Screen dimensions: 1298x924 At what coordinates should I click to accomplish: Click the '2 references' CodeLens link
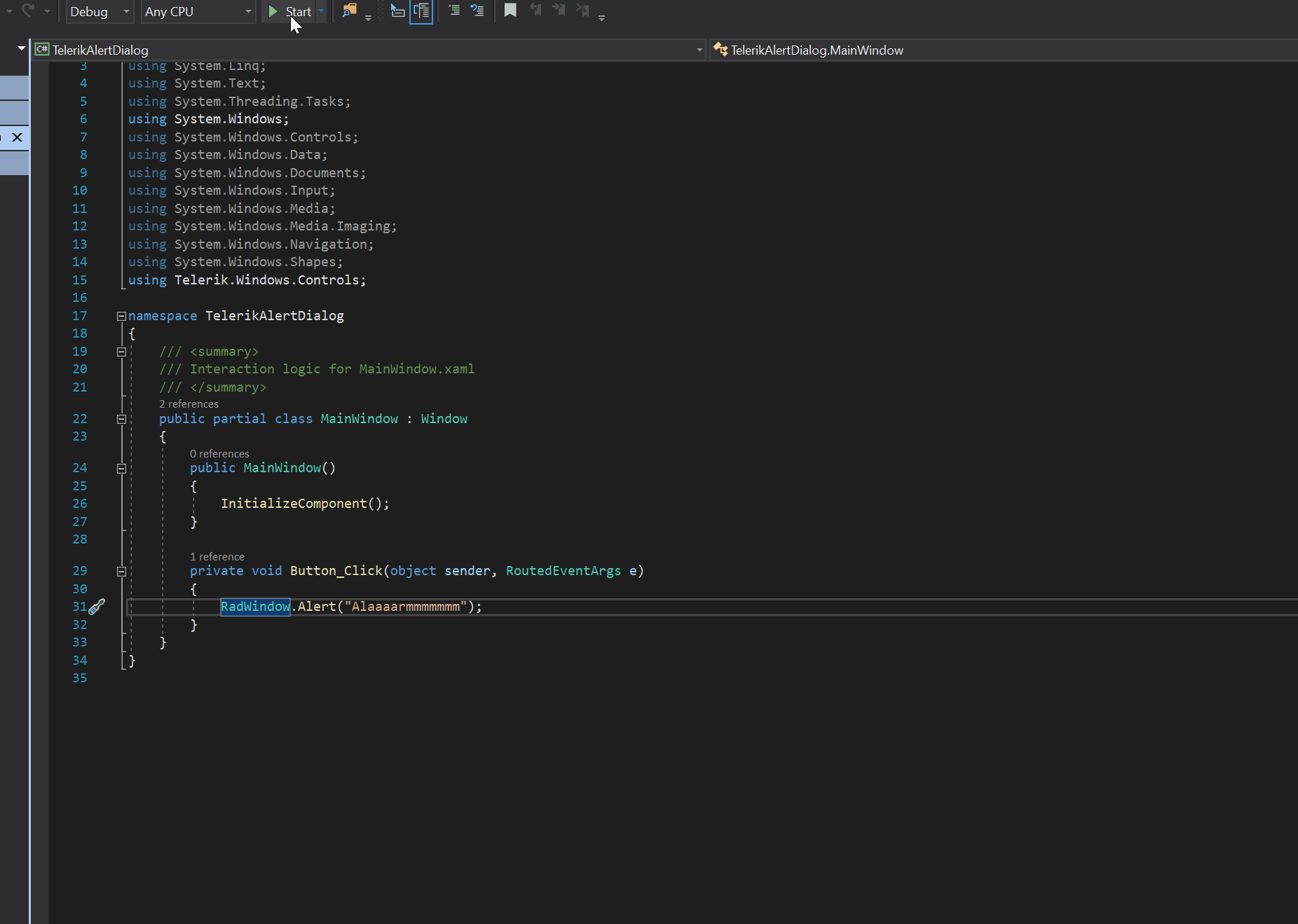[x=189, y=404]
